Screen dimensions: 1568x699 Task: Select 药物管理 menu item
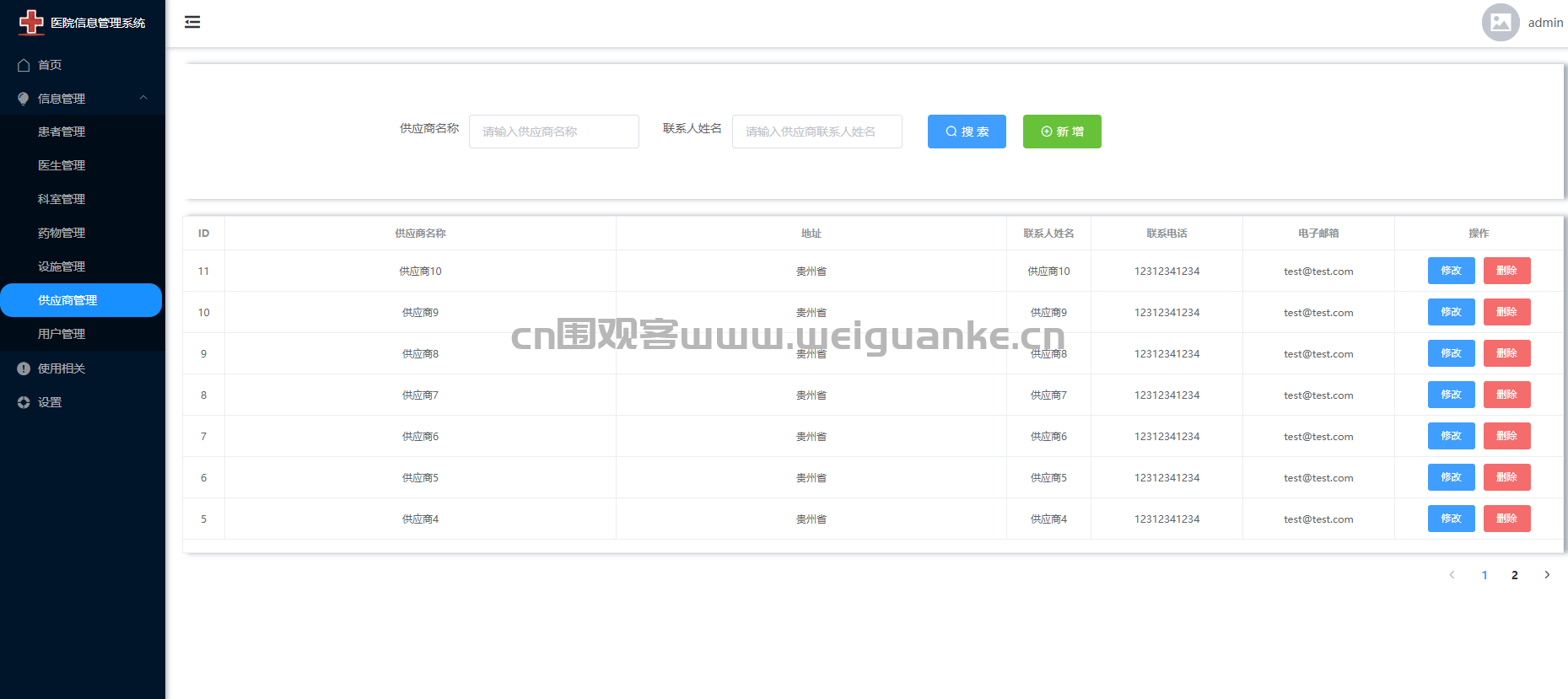coord(62,233)
